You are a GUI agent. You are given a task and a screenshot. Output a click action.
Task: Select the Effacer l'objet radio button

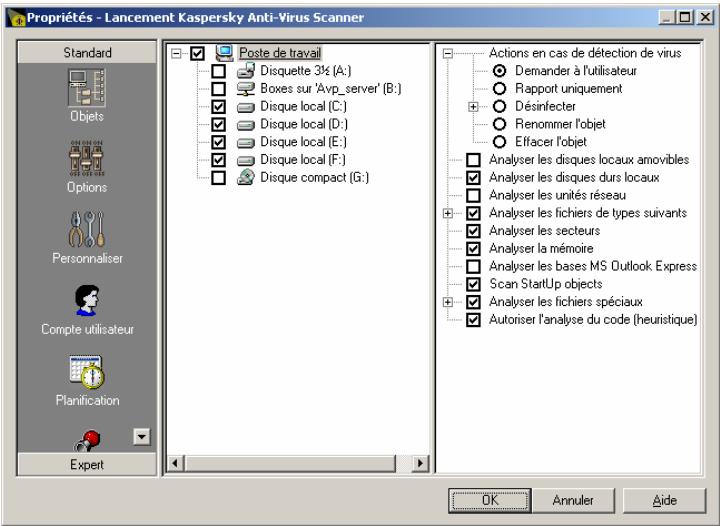(499, 142)
